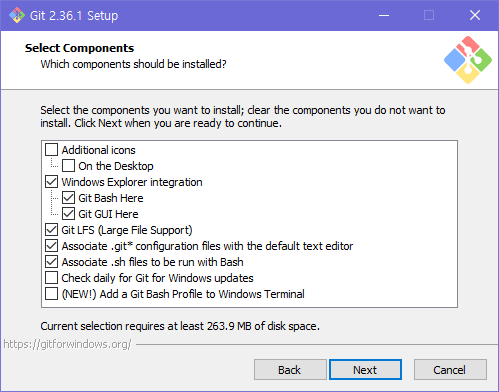Uncheck Windows Explorer integration

[x=51, y=182]
